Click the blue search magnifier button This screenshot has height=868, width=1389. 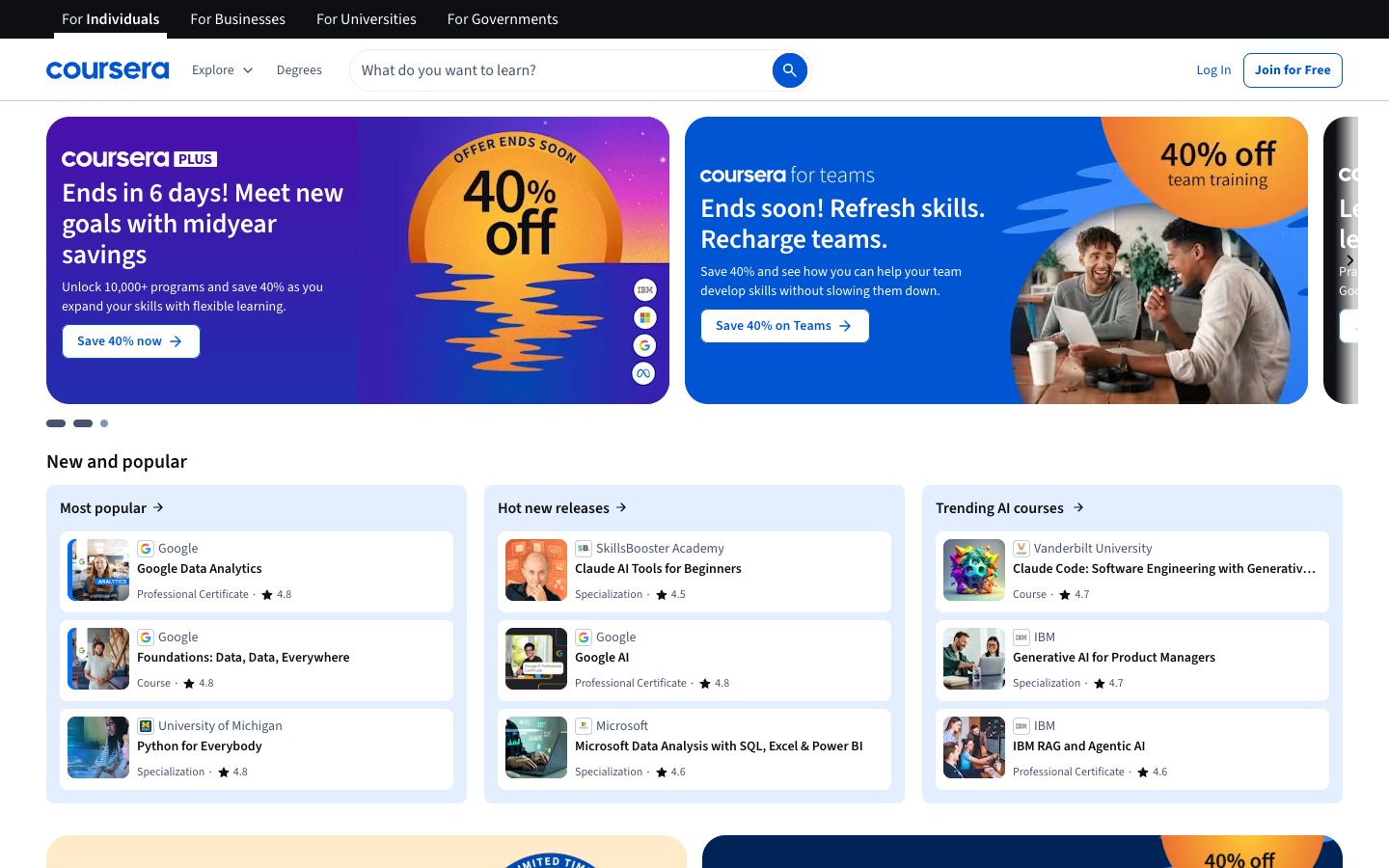click(789, 70)
